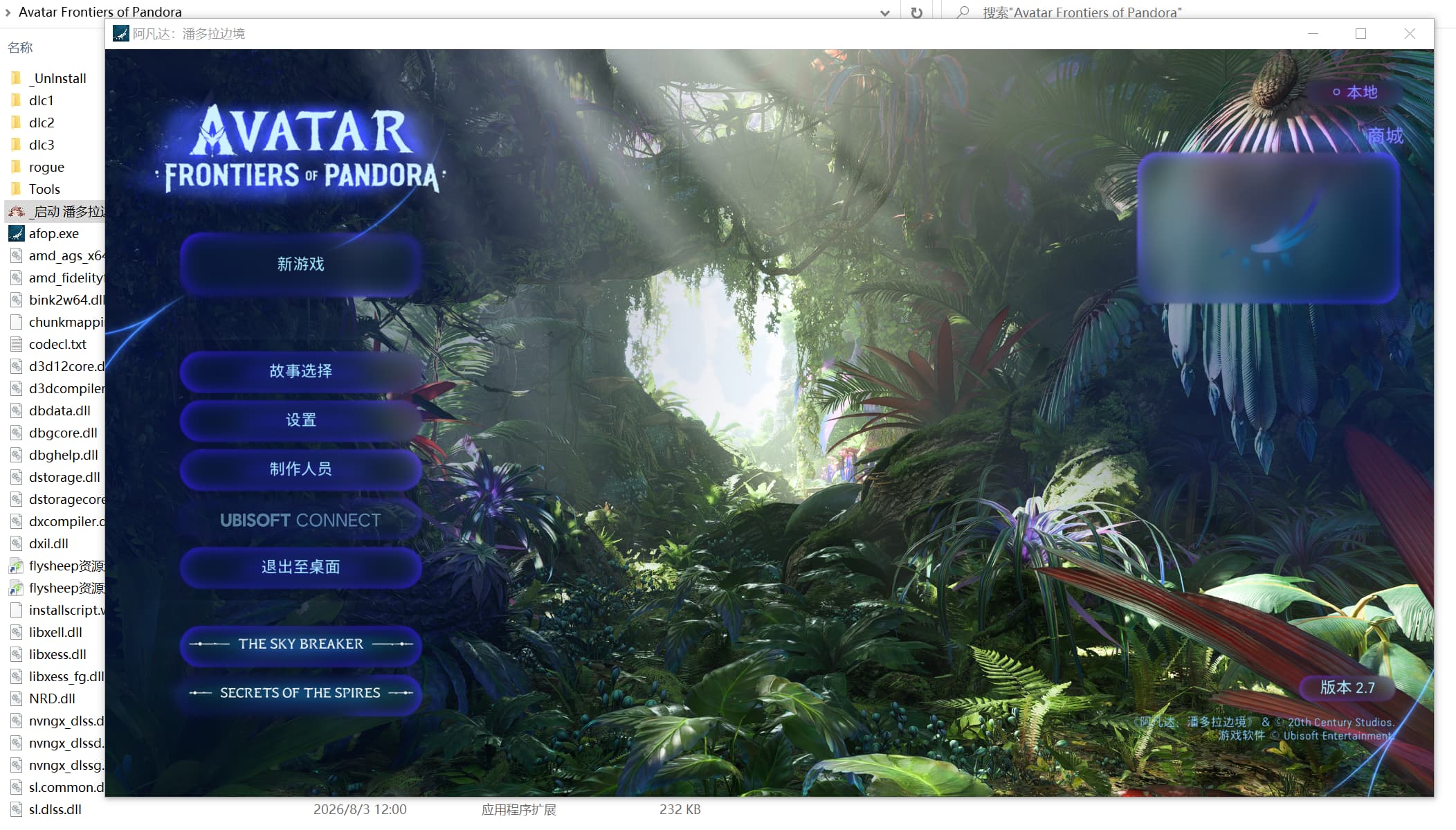The height and width of the screenshot is (830, 1456).
Task: Click the search magnifier icon in Explorer
Action: point(963,12)
